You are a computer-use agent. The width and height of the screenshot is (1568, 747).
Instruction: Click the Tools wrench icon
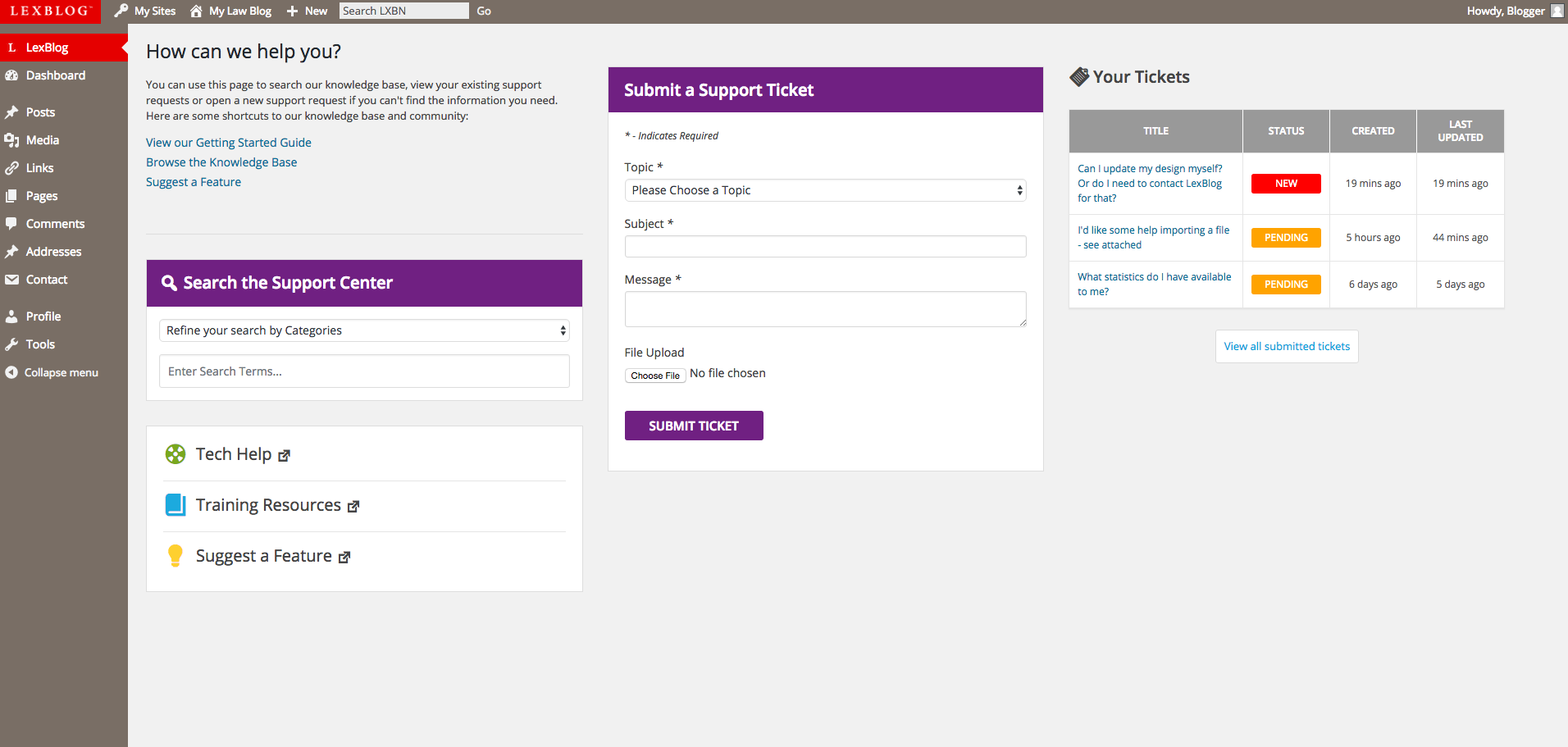pos(11,344)
